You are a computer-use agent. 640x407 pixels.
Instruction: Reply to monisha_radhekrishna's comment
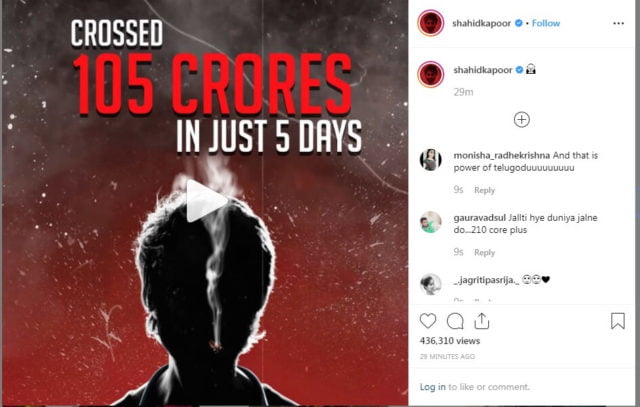click(485, 190)
